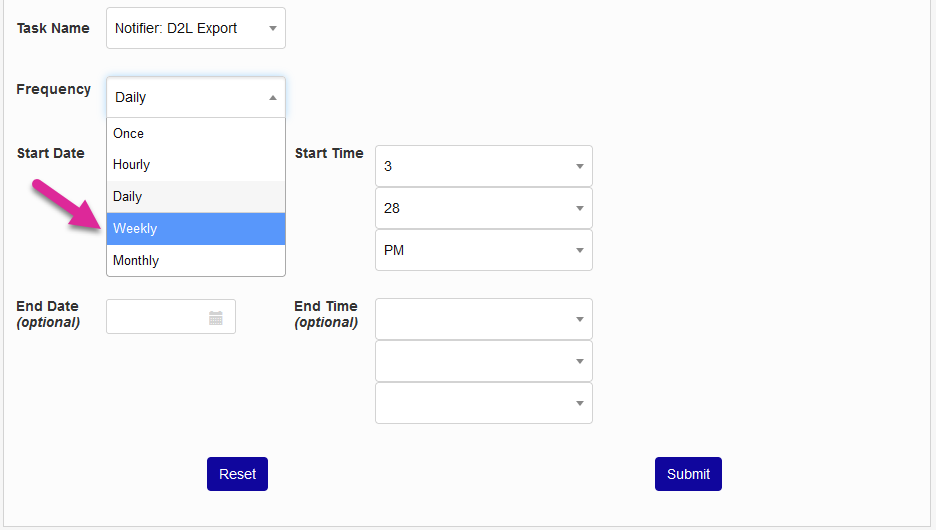Image resolution: width=936 pixels, height=530 pixels.
Task: Select Once from frequency list
Action: click(196, 133)
